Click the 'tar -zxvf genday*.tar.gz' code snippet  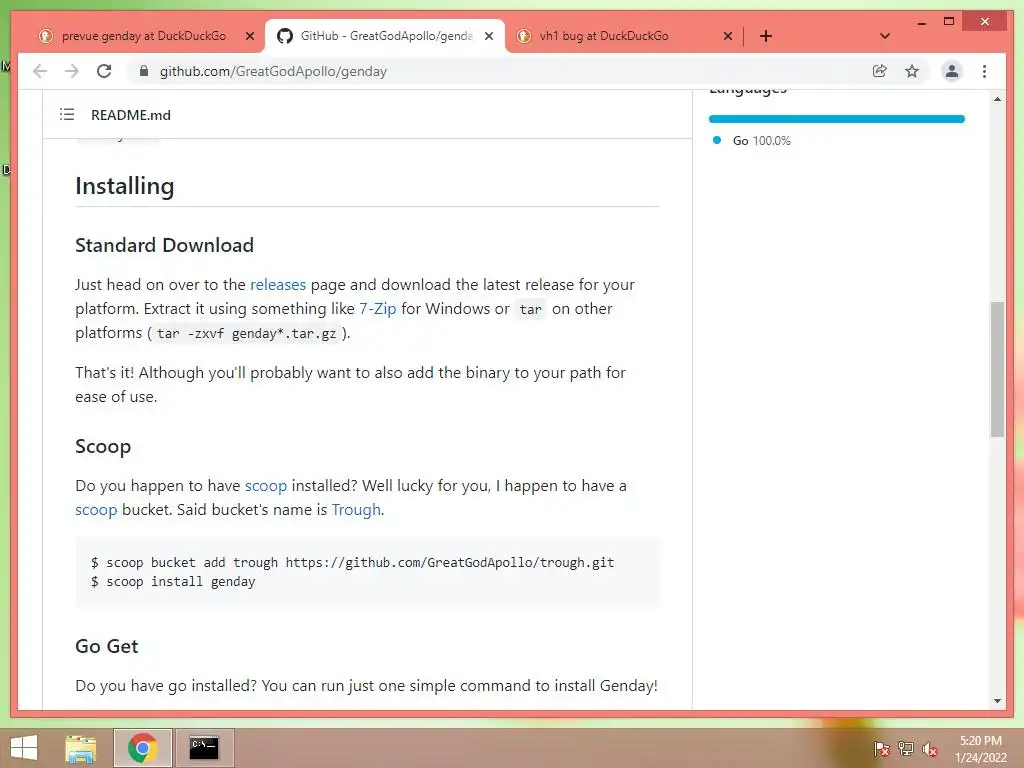point(247,333)
